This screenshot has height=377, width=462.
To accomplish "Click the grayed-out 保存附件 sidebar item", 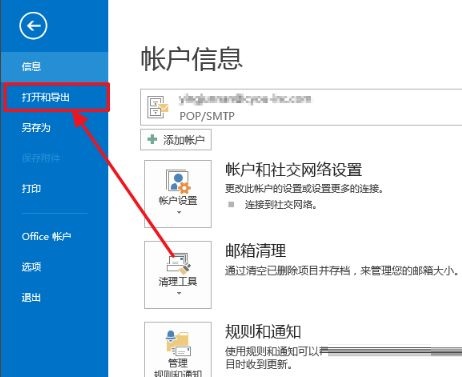I will click(41, 158).
